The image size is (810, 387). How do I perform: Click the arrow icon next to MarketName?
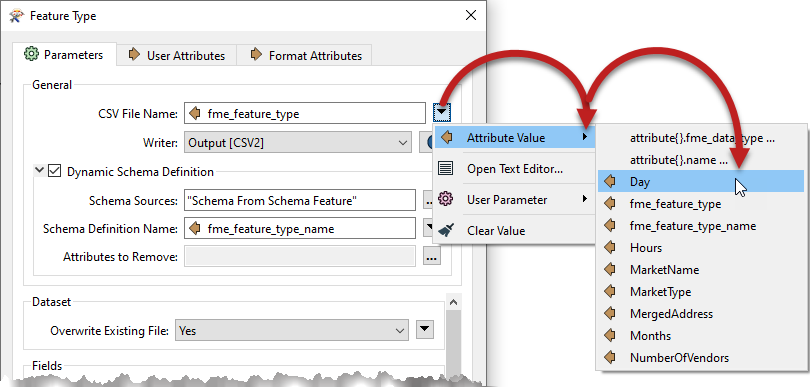(x=610, y=270)
